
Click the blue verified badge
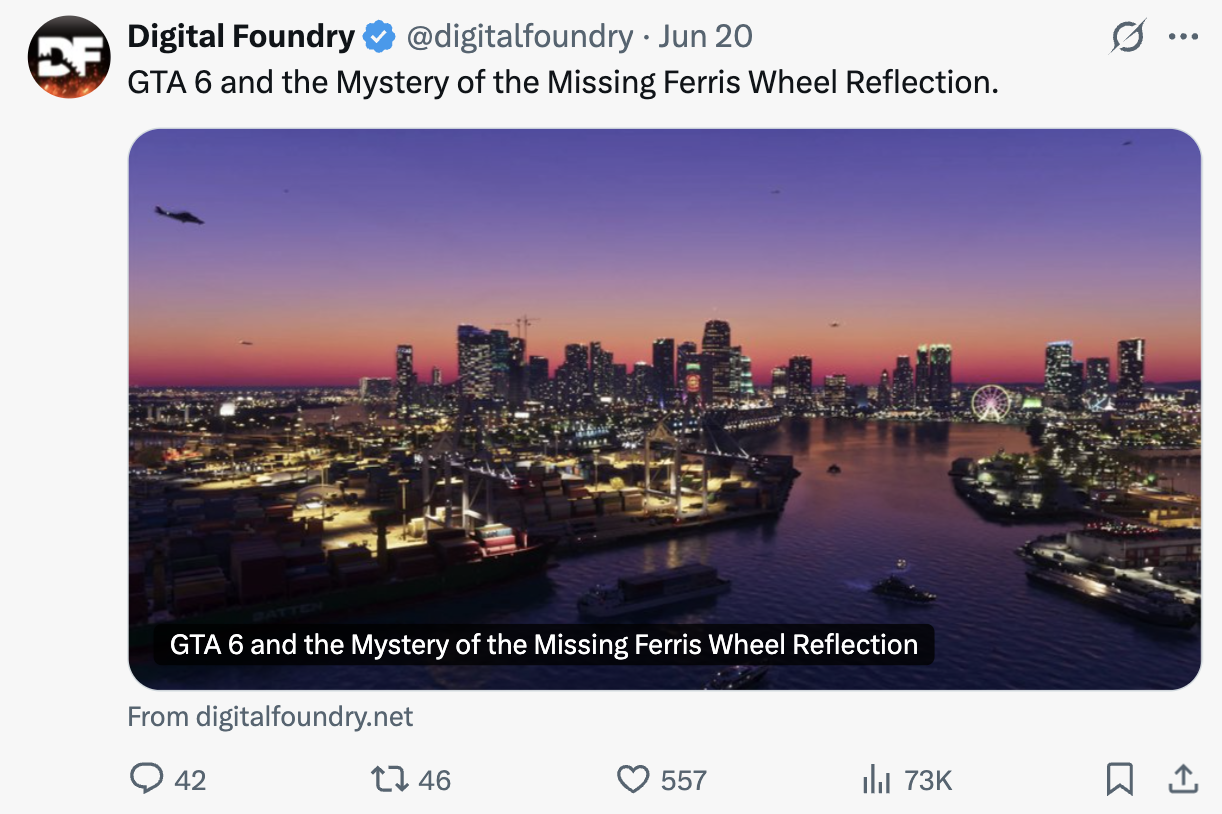(x=379, y=38)
